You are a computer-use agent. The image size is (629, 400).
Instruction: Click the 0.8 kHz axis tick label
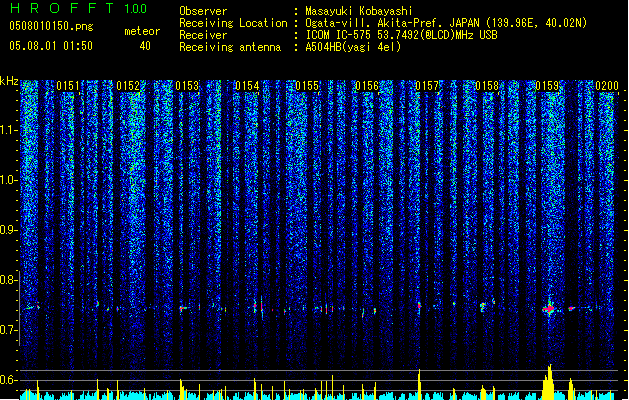(x=9, y=280)
